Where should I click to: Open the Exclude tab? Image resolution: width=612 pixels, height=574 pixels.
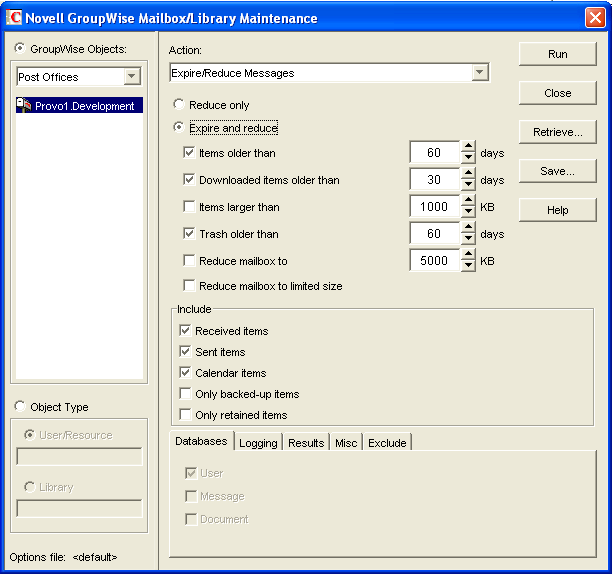pyautogui.click(x=387, y=443)
